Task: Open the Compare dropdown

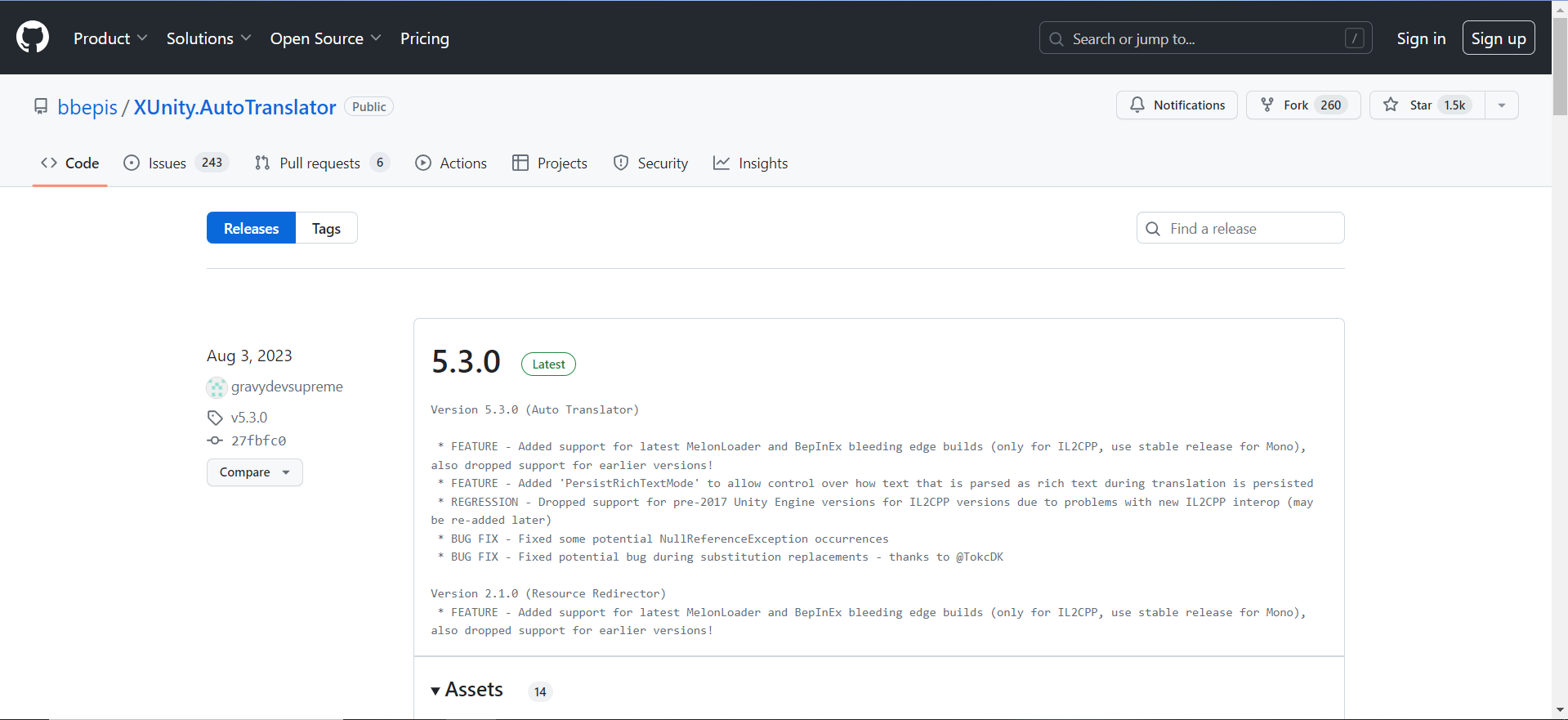Action: pos(255,472)
